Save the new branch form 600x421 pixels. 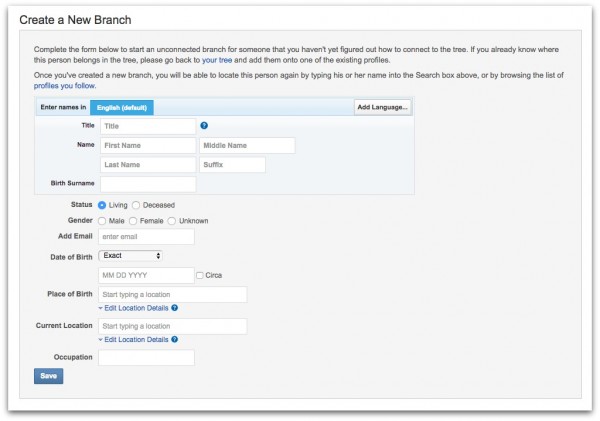[x=49, y=376]
